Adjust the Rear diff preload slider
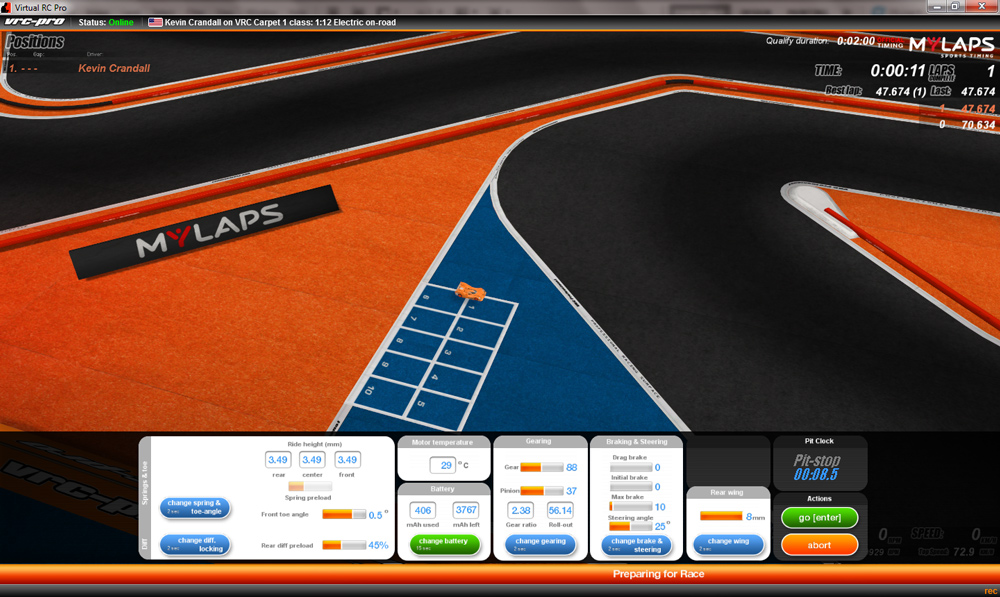The width and height of the screenshot is (1000, 597). (344, 545)
